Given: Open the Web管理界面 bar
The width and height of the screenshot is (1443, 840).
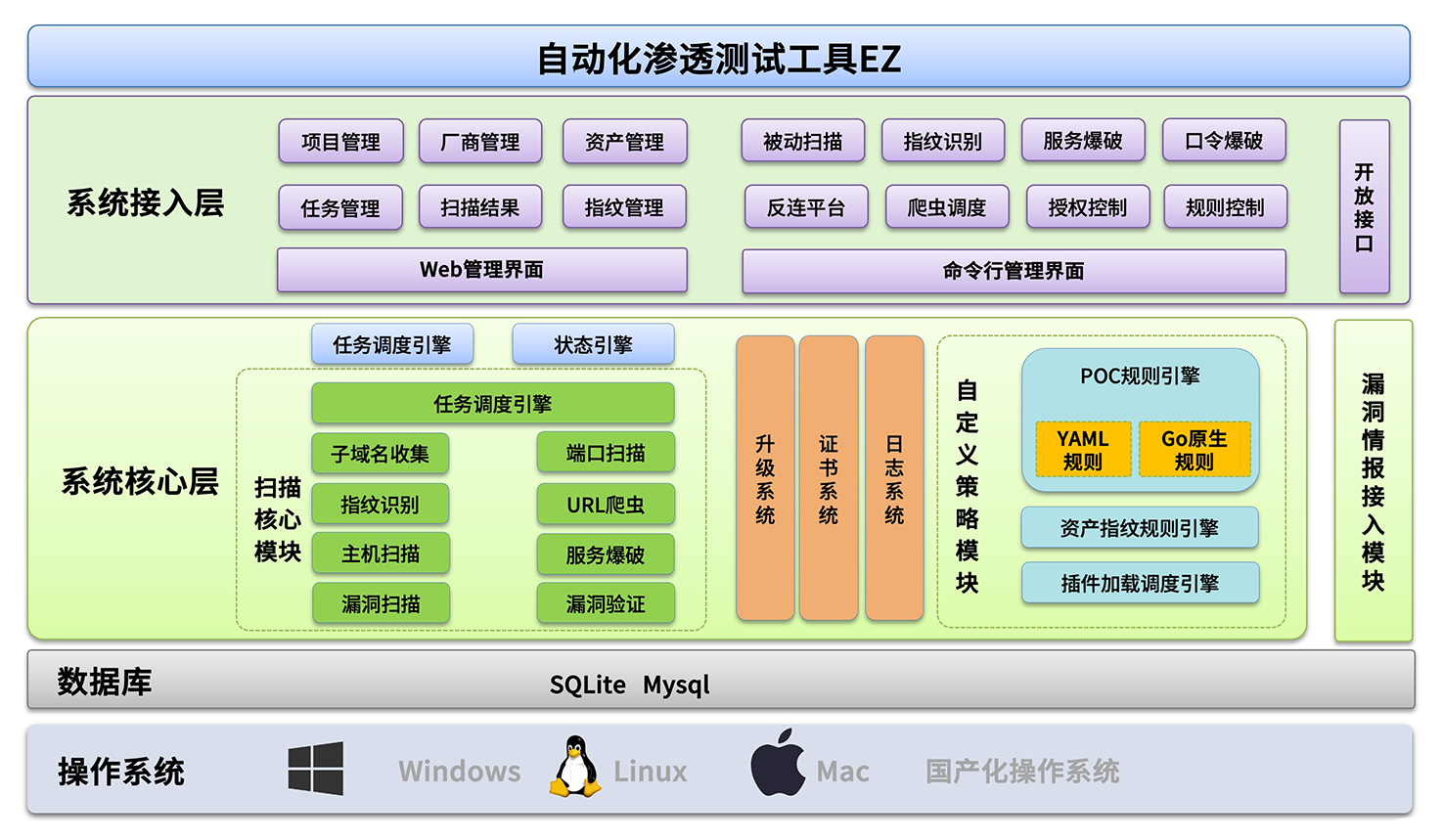Looking at the screenshot, I should pyautogui.click(x=481, y=270).
